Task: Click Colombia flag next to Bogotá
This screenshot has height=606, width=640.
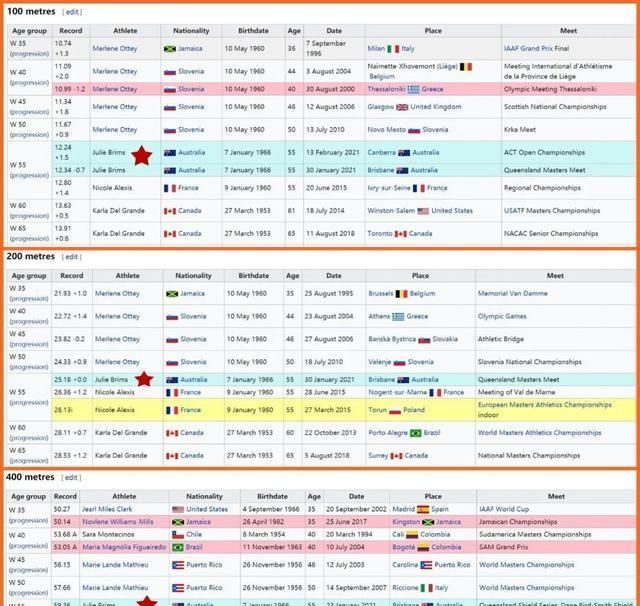Action: pos(423,547)
